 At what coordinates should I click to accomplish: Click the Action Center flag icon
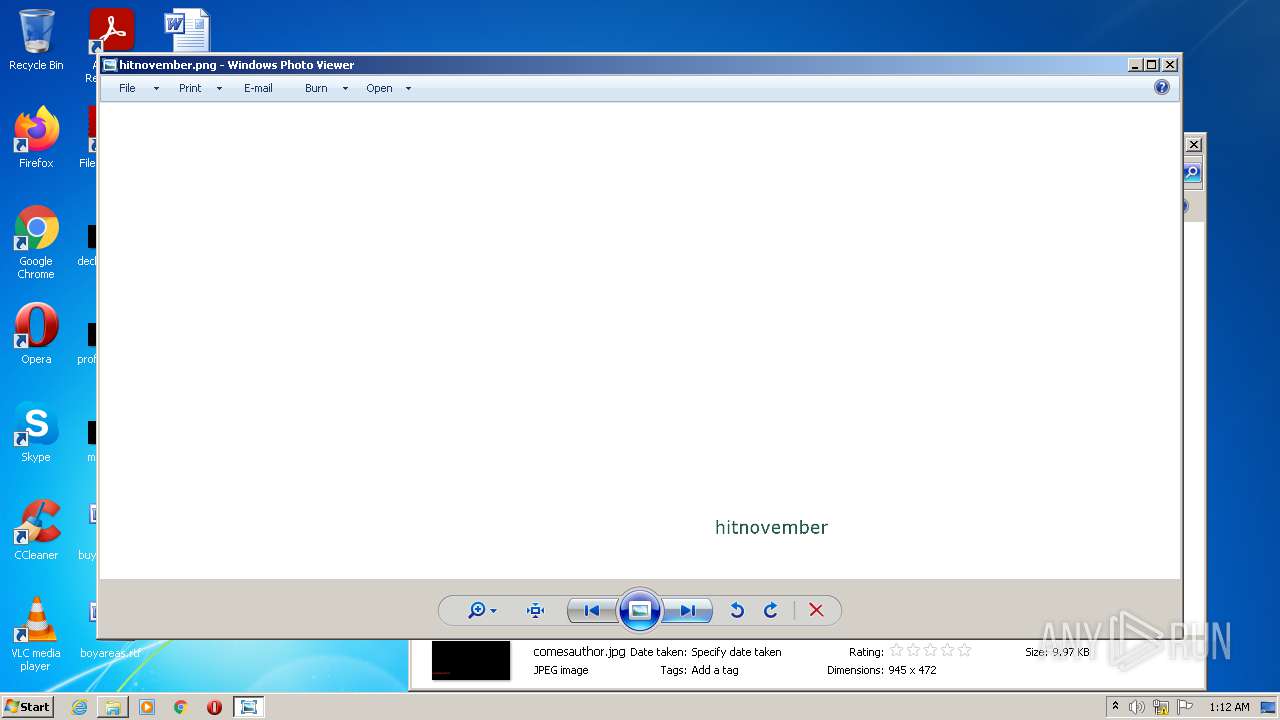pyautogui.click(x=1185, y=707)
